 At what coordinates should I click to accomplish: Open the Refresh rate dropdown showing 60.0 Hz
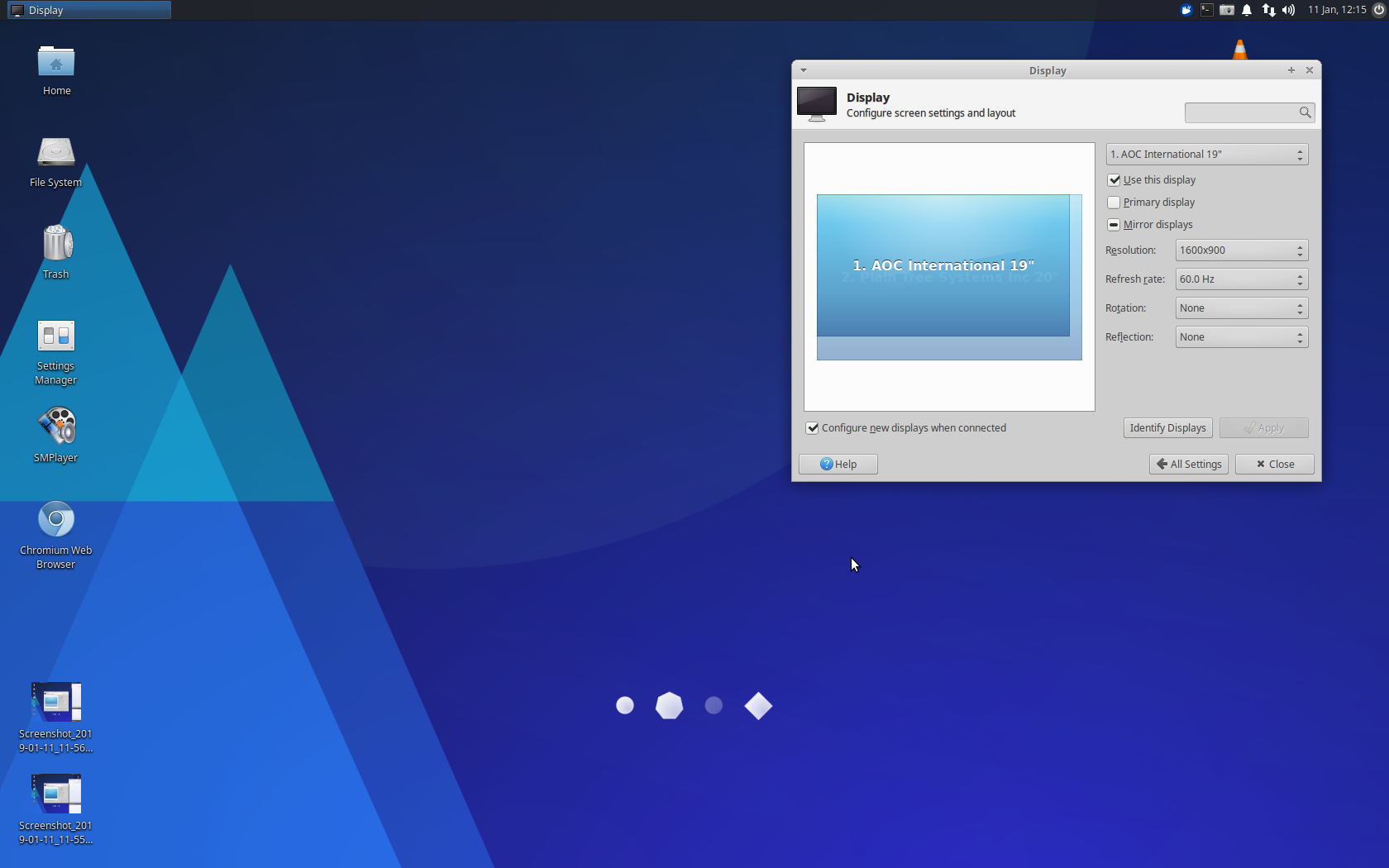coord(1242,279)
